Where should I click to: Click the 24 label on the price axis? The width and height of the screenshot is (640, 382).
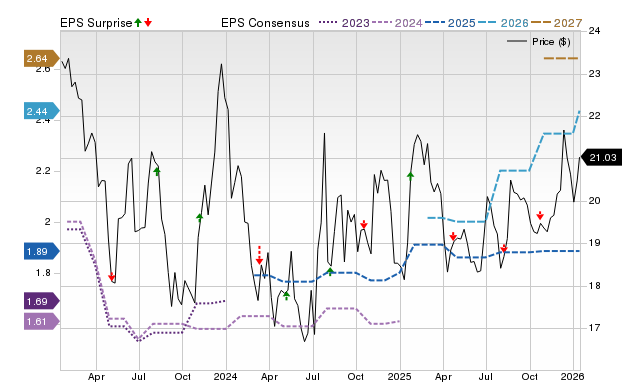pos(595,31)
